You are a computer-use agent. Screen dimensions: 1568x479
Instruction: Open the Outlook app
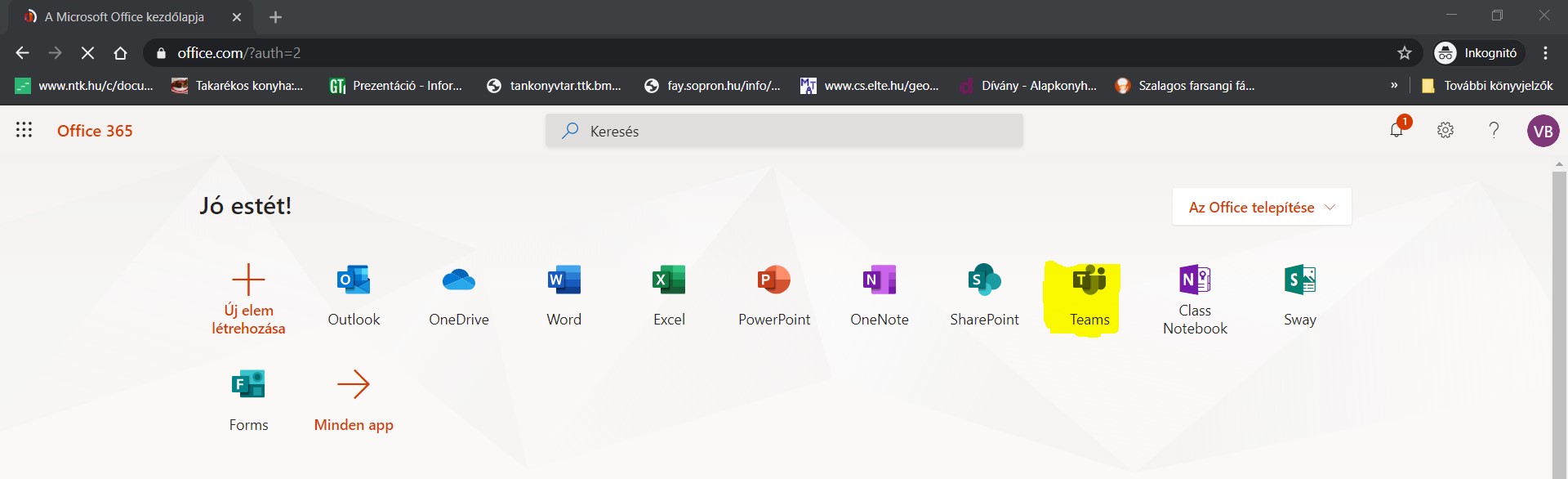coord(354,295)
